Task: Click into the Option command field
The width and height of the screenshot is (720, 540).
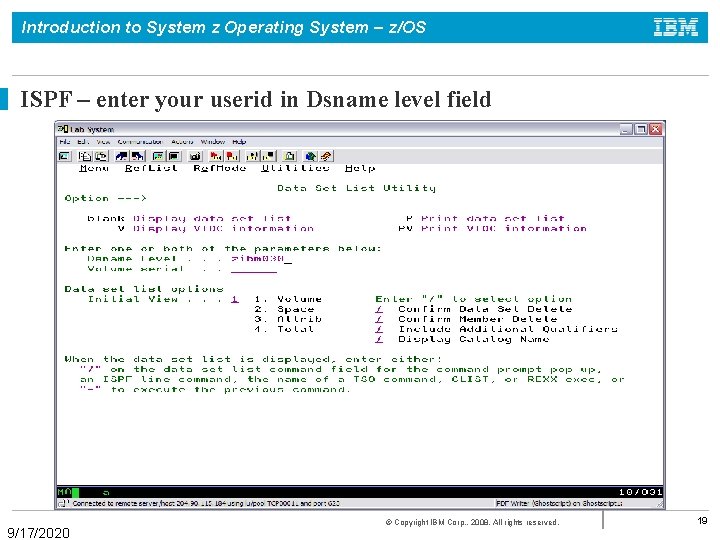Action: click(x=404, y=198)
